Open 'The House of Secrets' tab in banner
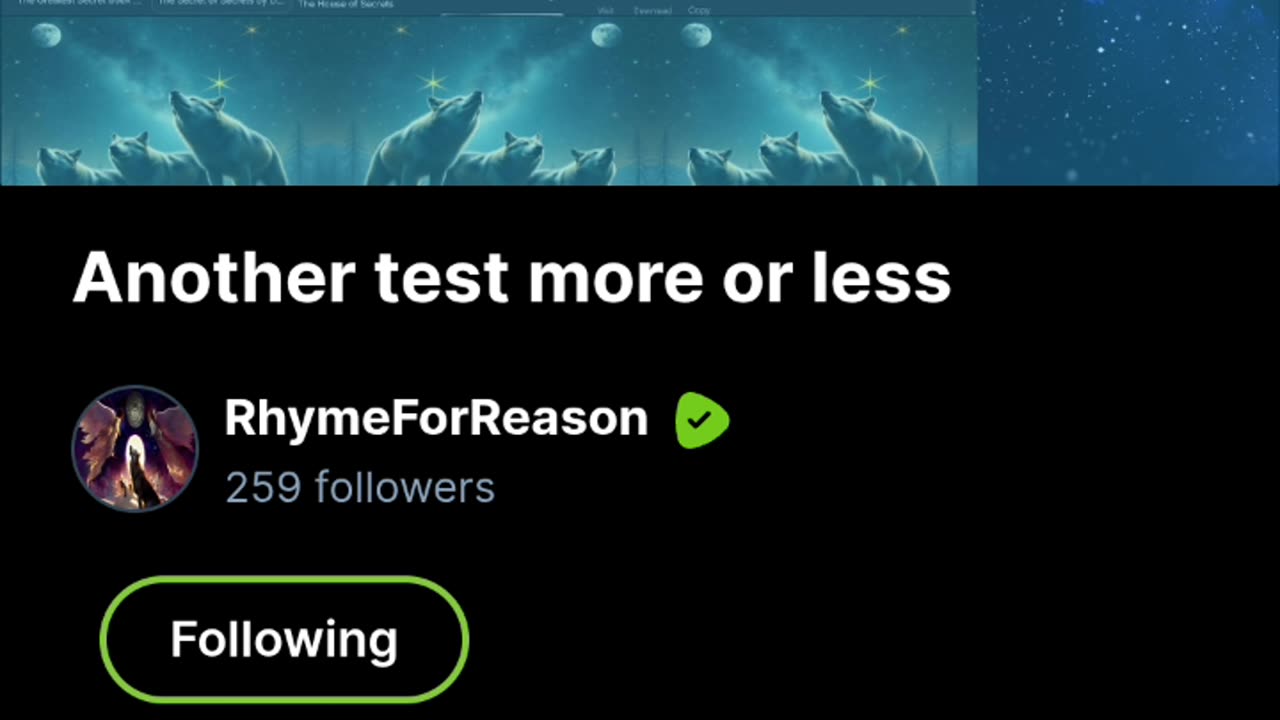This screenshot has width=1280, height=720. coord(346,4)
